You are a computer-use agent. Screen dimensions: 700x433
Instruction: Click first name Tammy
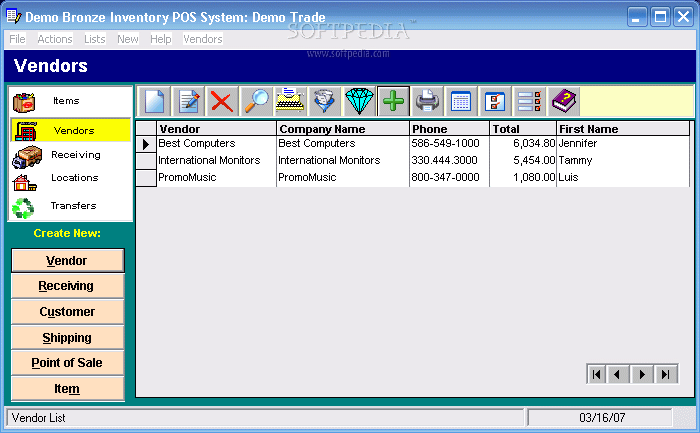point(575,160)
